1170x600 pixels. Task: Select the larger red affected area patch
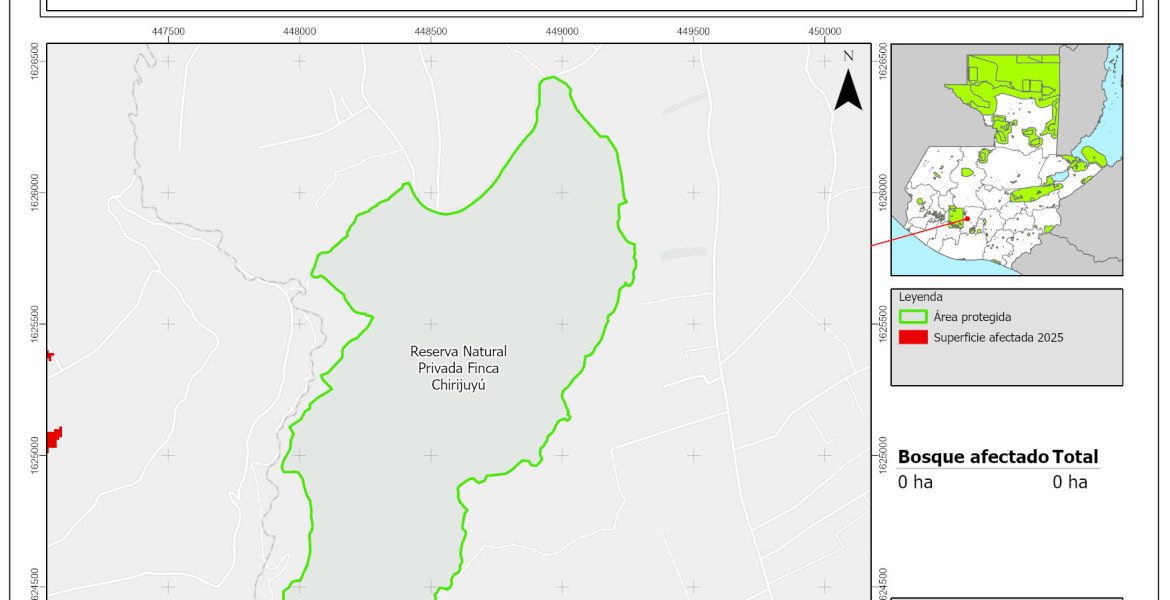(x=53, y=438)
